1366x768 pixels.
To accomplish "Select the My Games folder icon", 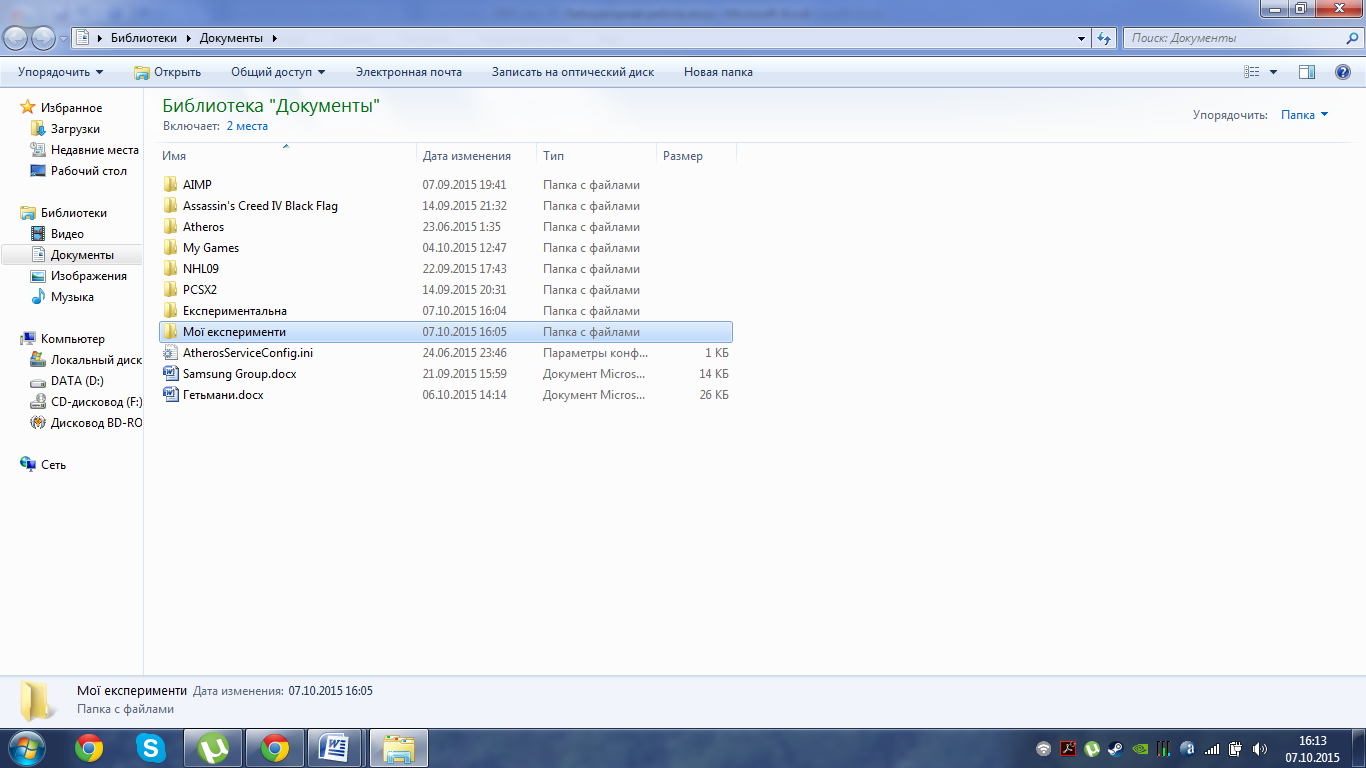I will (x=170, y=248).
